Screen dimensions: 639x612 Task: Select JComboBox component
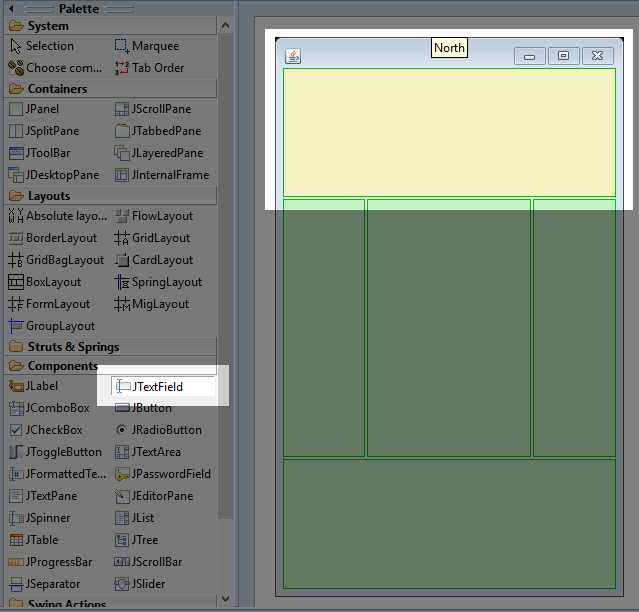(49, 408)
